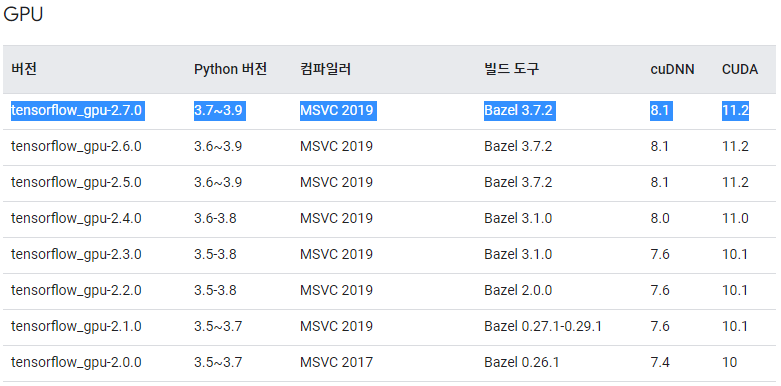Select the tensorflow_gpu-2.6.0 cell
Viewport: 781px width, 386px height.
coord(76,147)
